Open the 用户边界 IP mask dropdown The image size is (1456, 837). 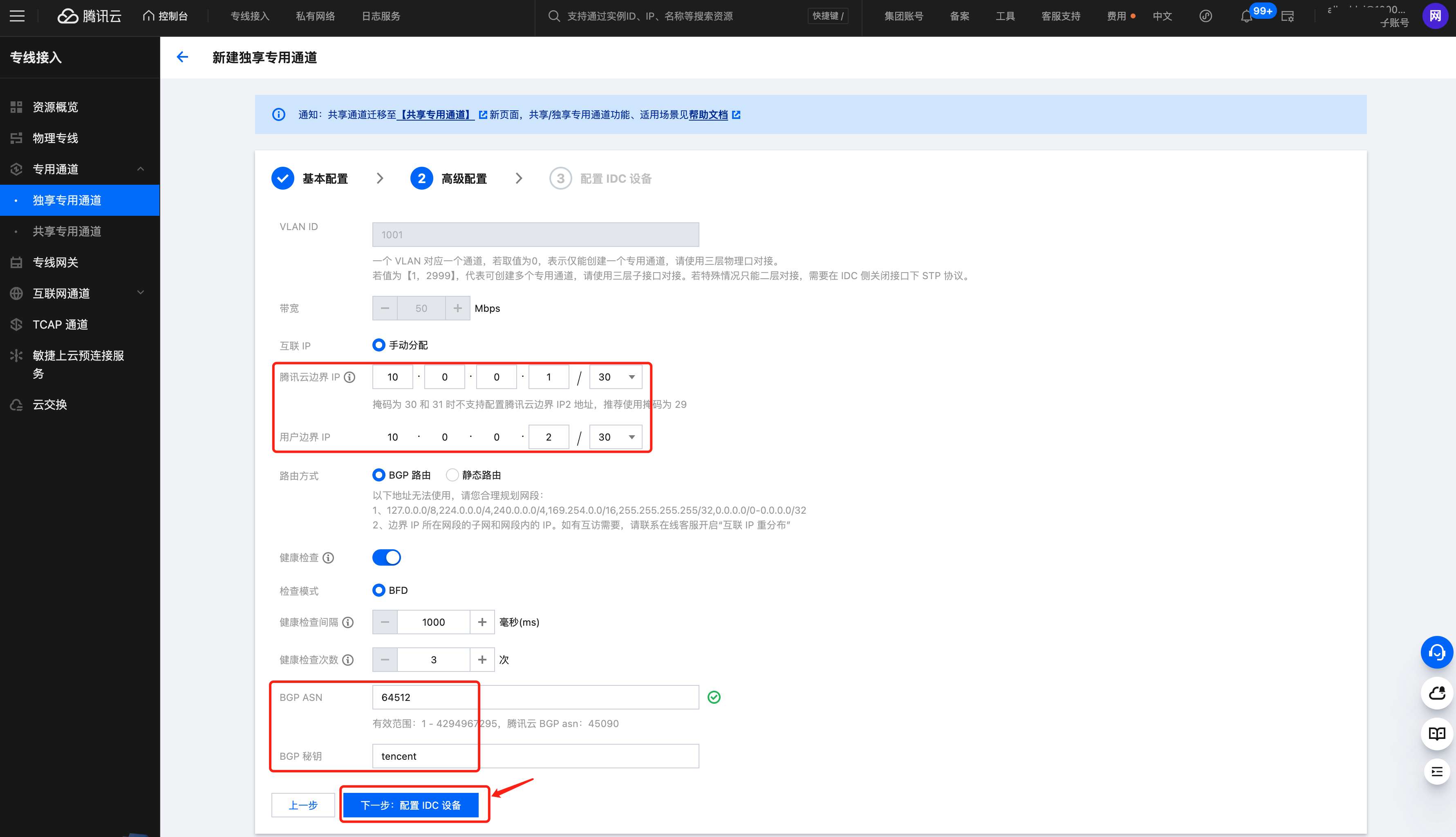pyautogui.click(x=616, y=437)
